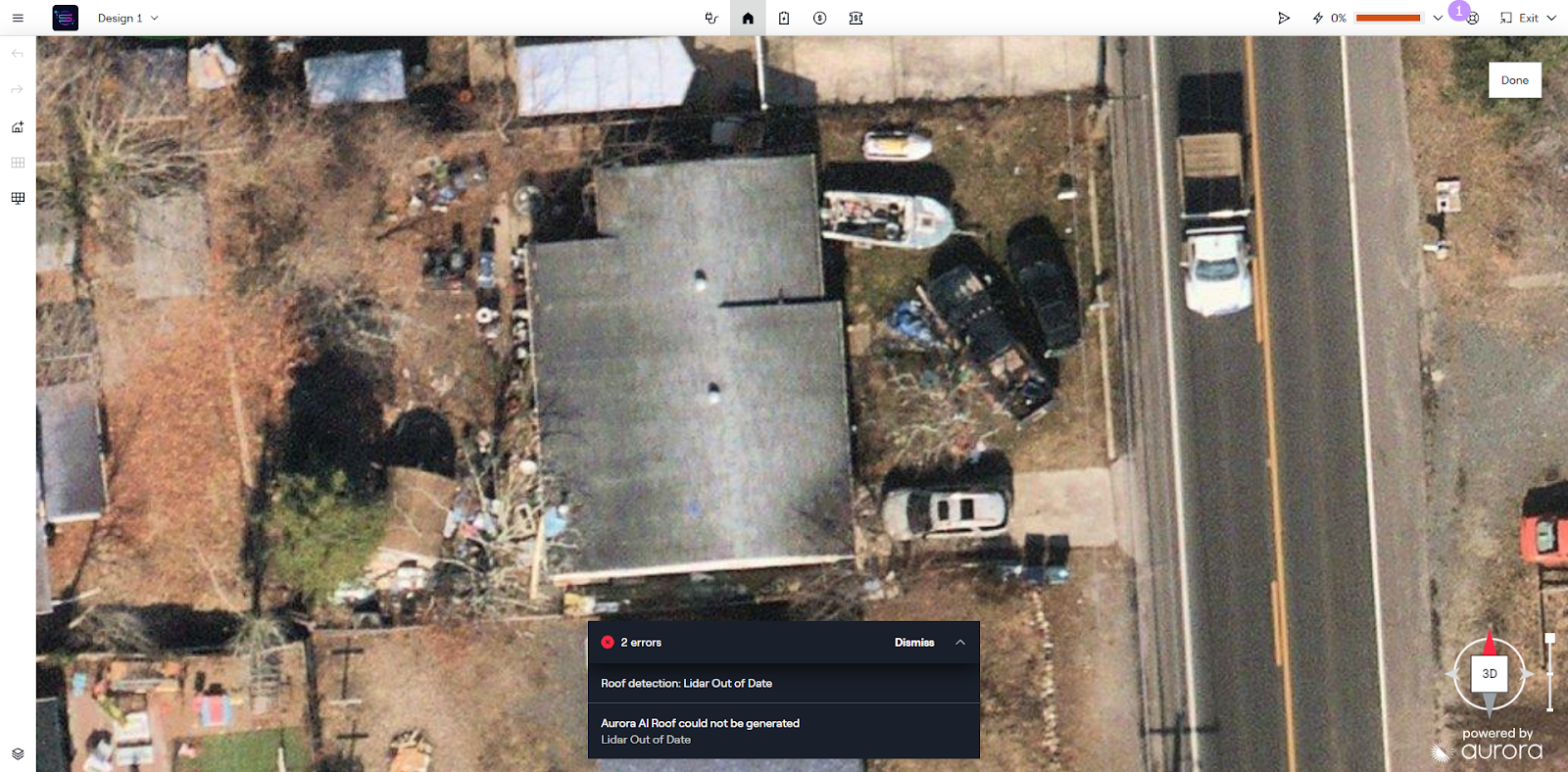Open the electrical plug system icon
The width and height of the screenshot is (1568, 772).
pyautogui.click(x=711, y=18)
